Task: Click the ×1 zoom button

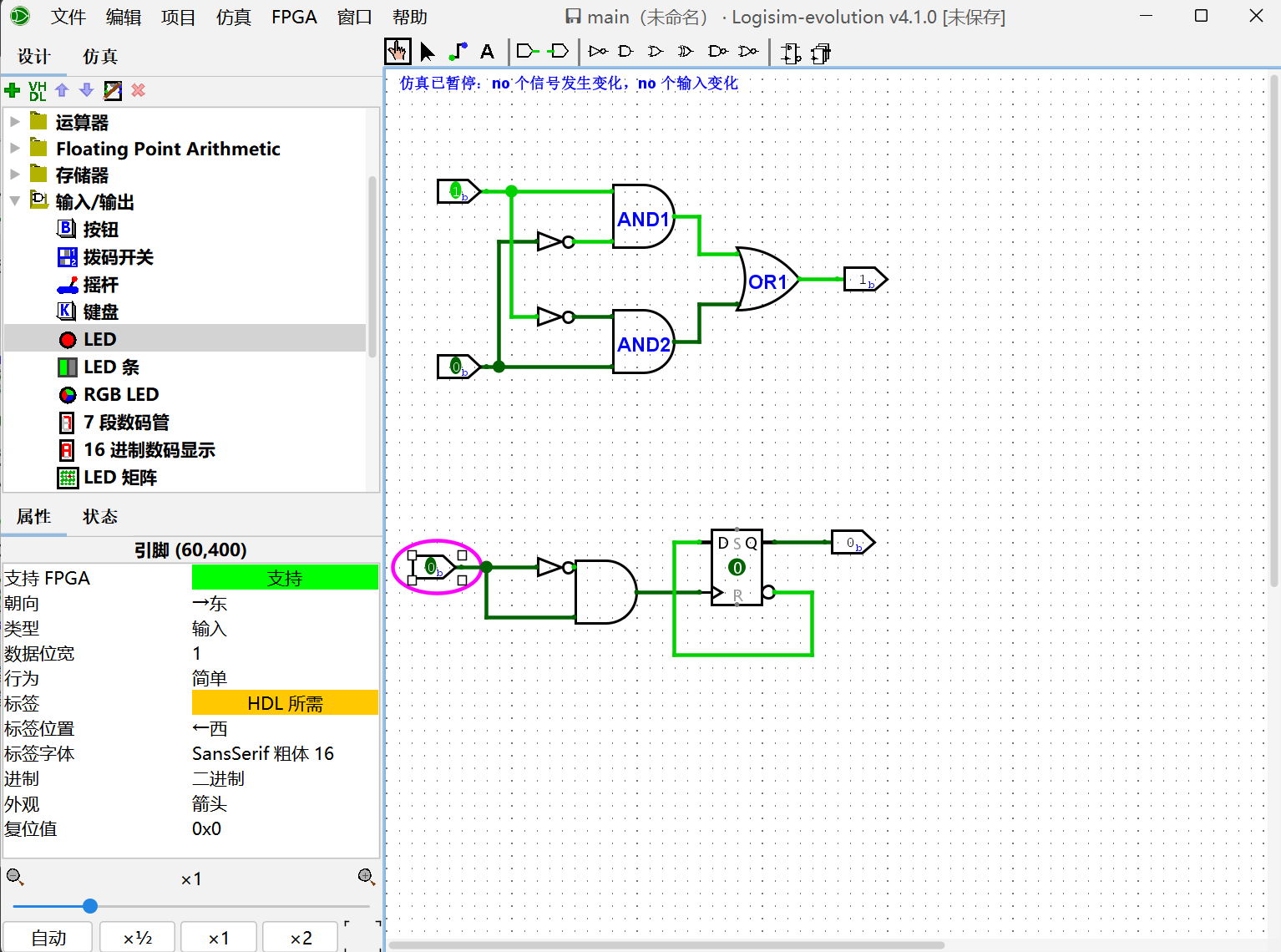Action: click(219, 937)
